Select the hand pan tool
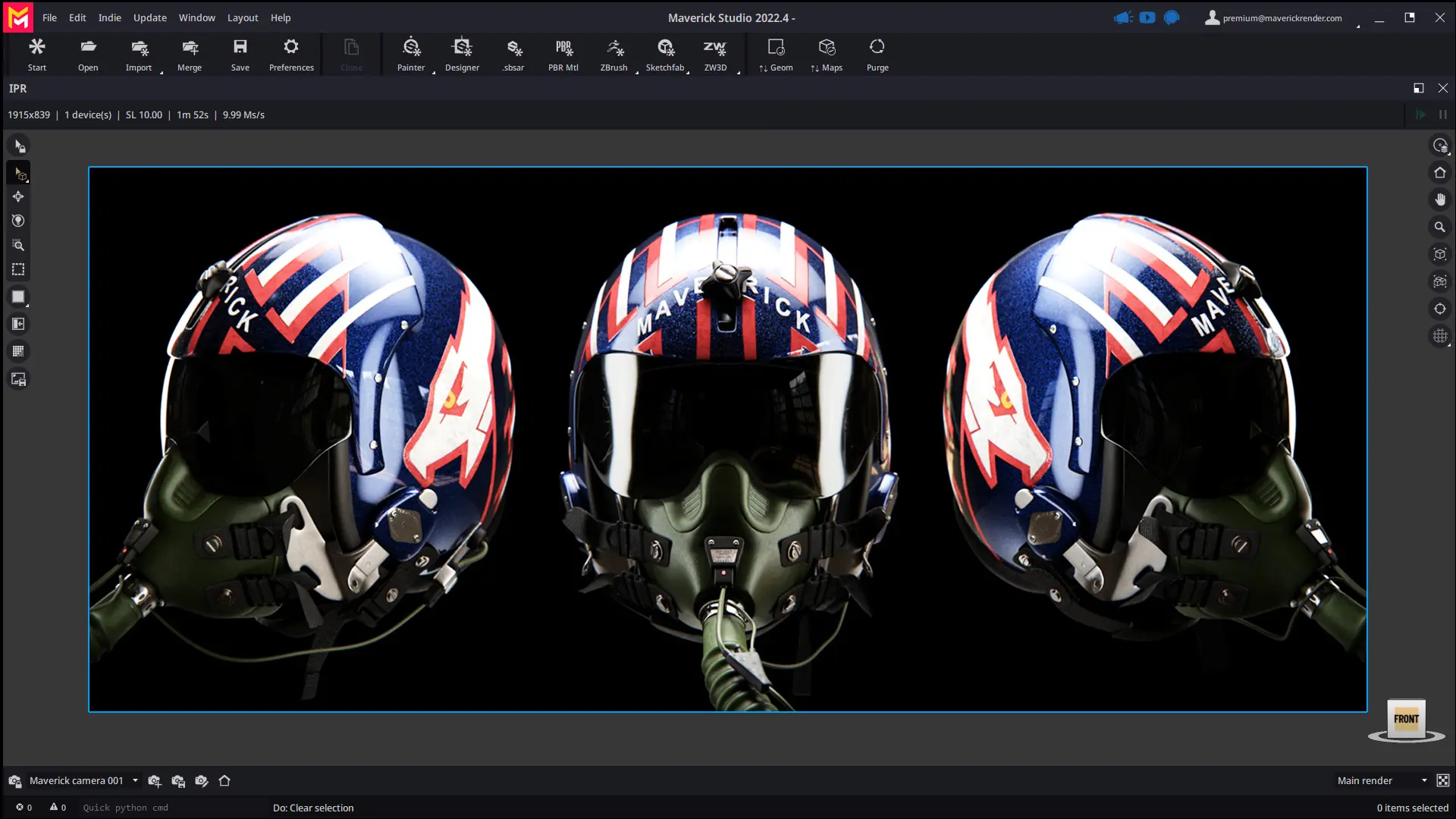 pos(1439,199)
